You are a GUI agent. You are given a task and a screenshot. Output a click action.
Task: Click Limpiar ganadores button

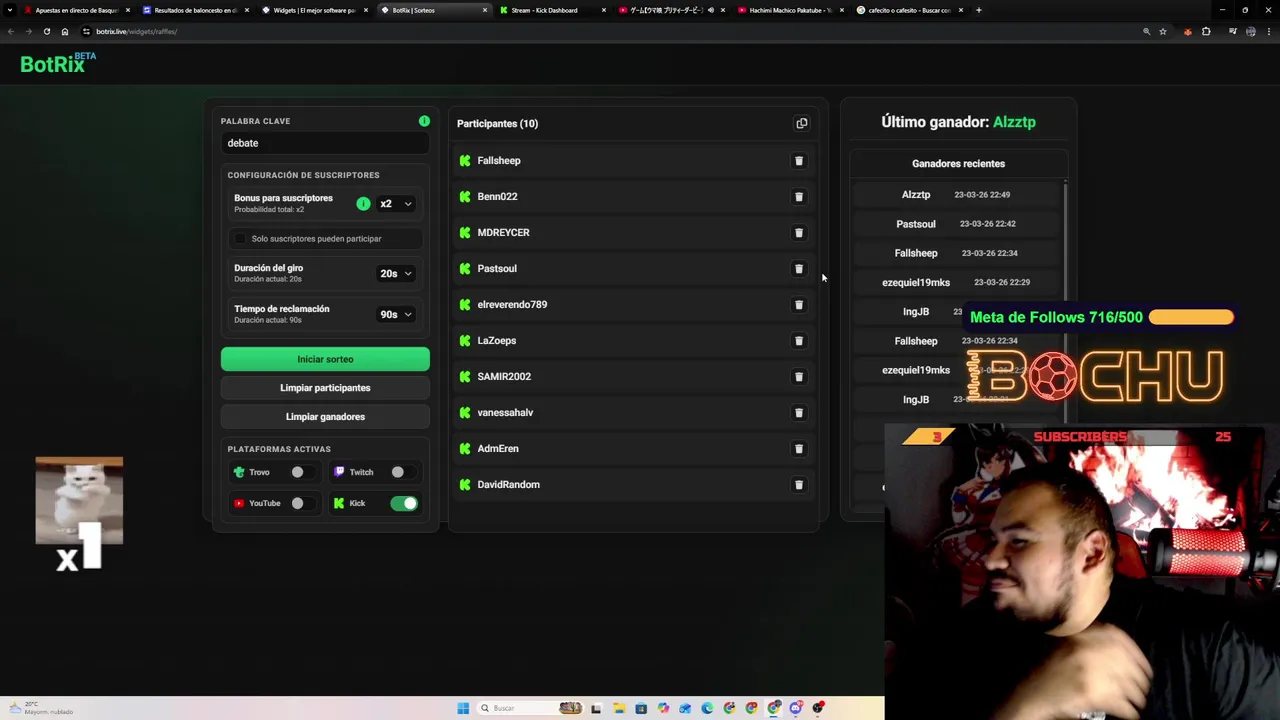point(325,417)
